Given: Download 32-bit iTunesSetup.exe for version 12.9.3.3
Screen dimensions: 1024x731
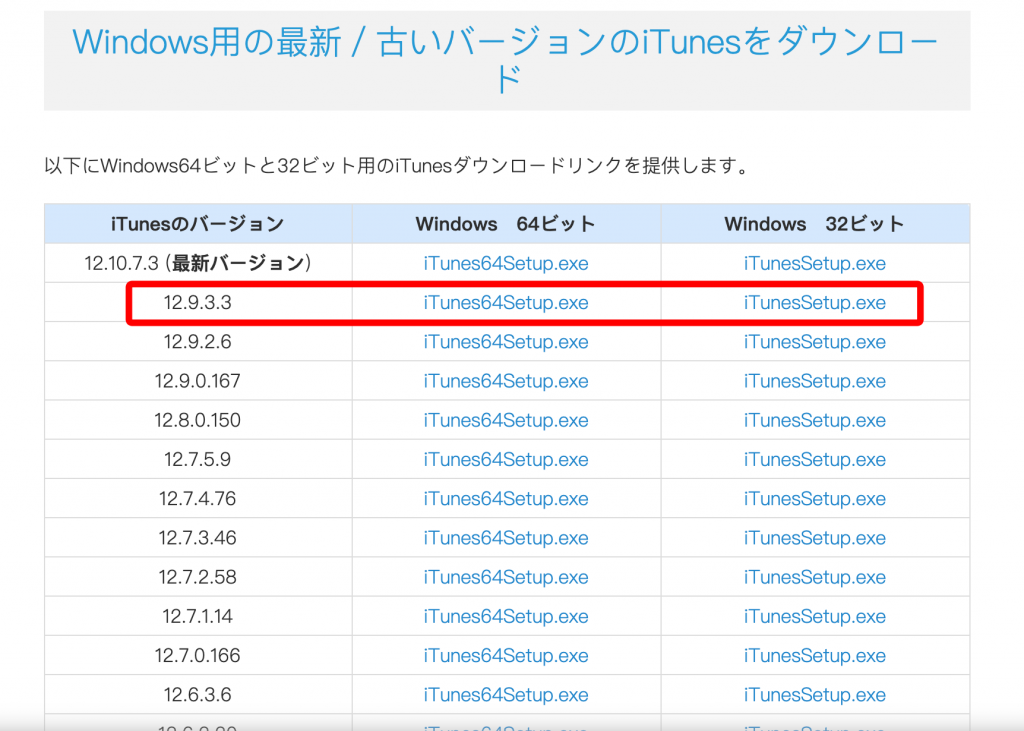Looking at the screenshot, I should [814, 302].
